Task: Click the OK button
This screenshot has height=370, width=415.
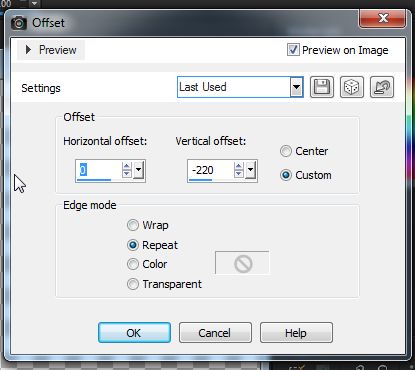Action: pyautogui.click(x=134, y=333)
